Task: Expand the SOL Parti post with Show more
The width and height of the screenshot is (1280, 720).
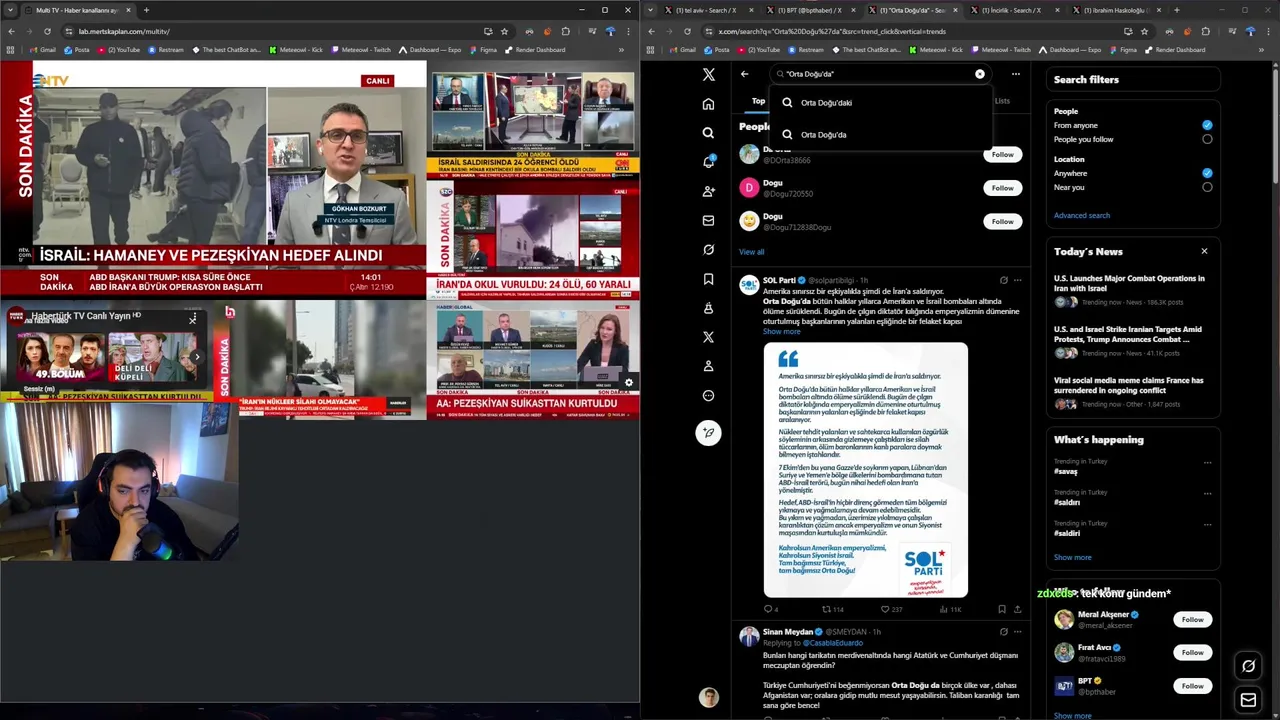Action: coord(781,331)
